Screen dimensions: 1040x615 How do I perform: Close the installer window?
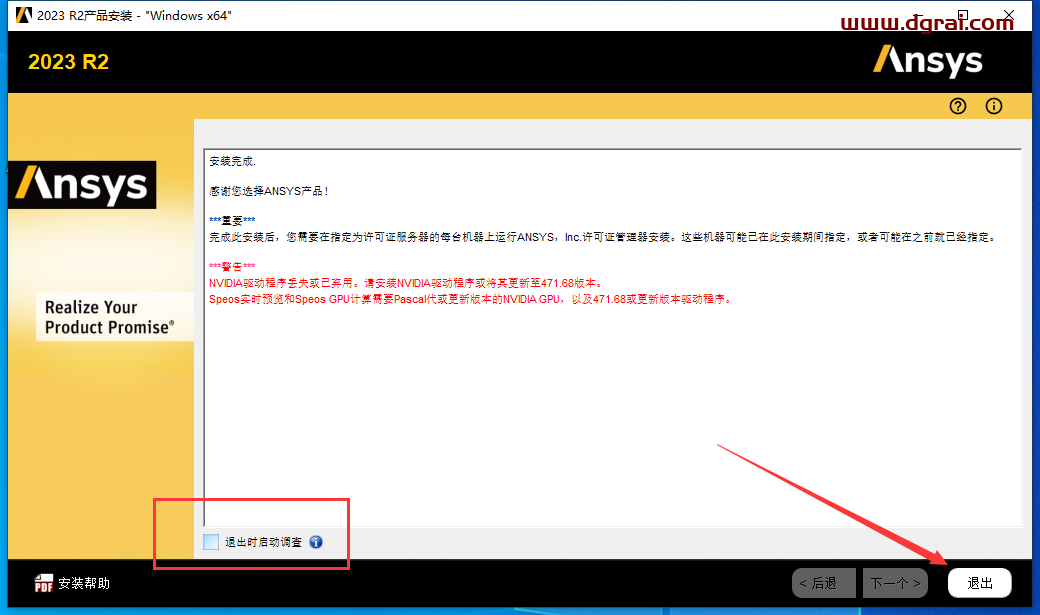[x=1009, y=15]
